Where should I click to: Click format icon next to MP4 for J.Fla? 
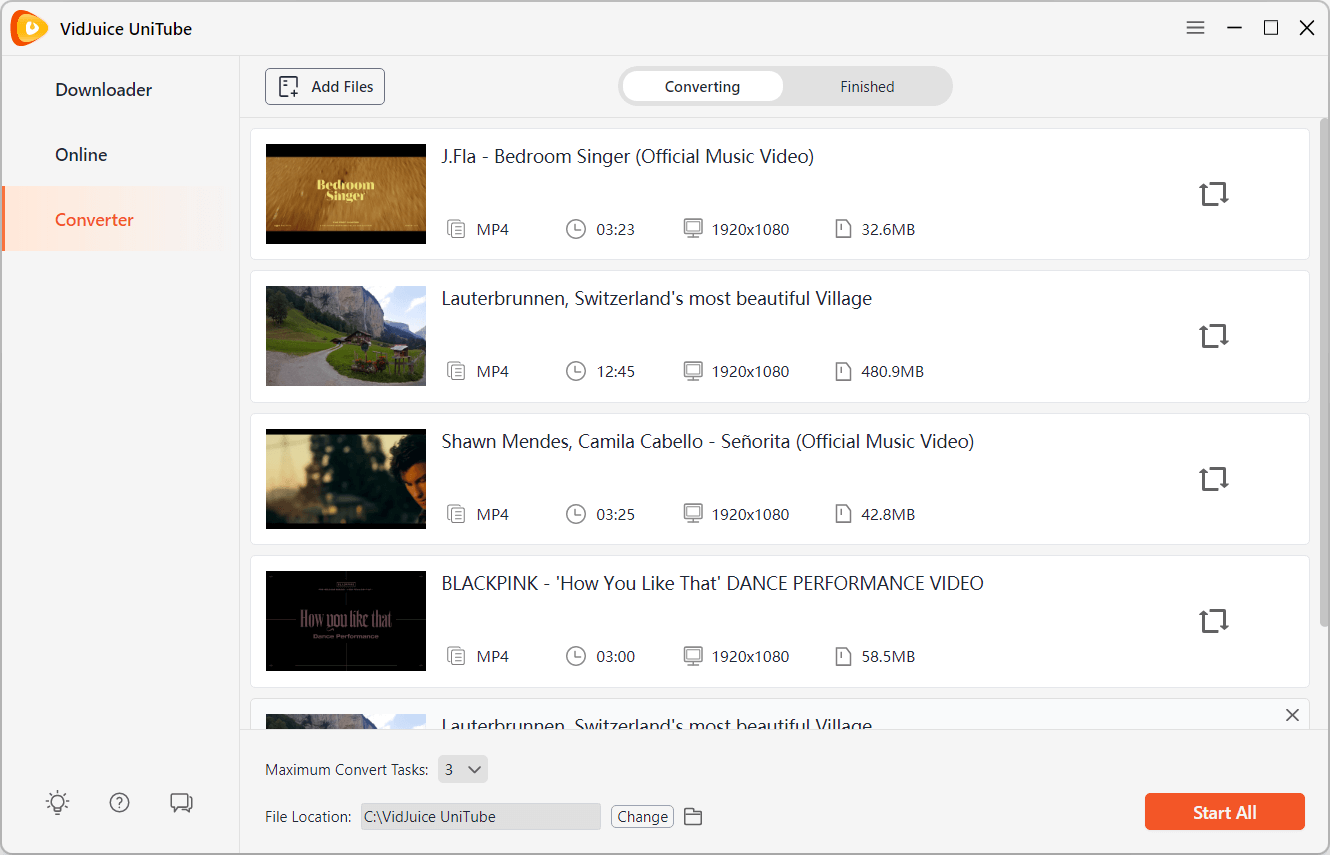(x=456, y=229)
